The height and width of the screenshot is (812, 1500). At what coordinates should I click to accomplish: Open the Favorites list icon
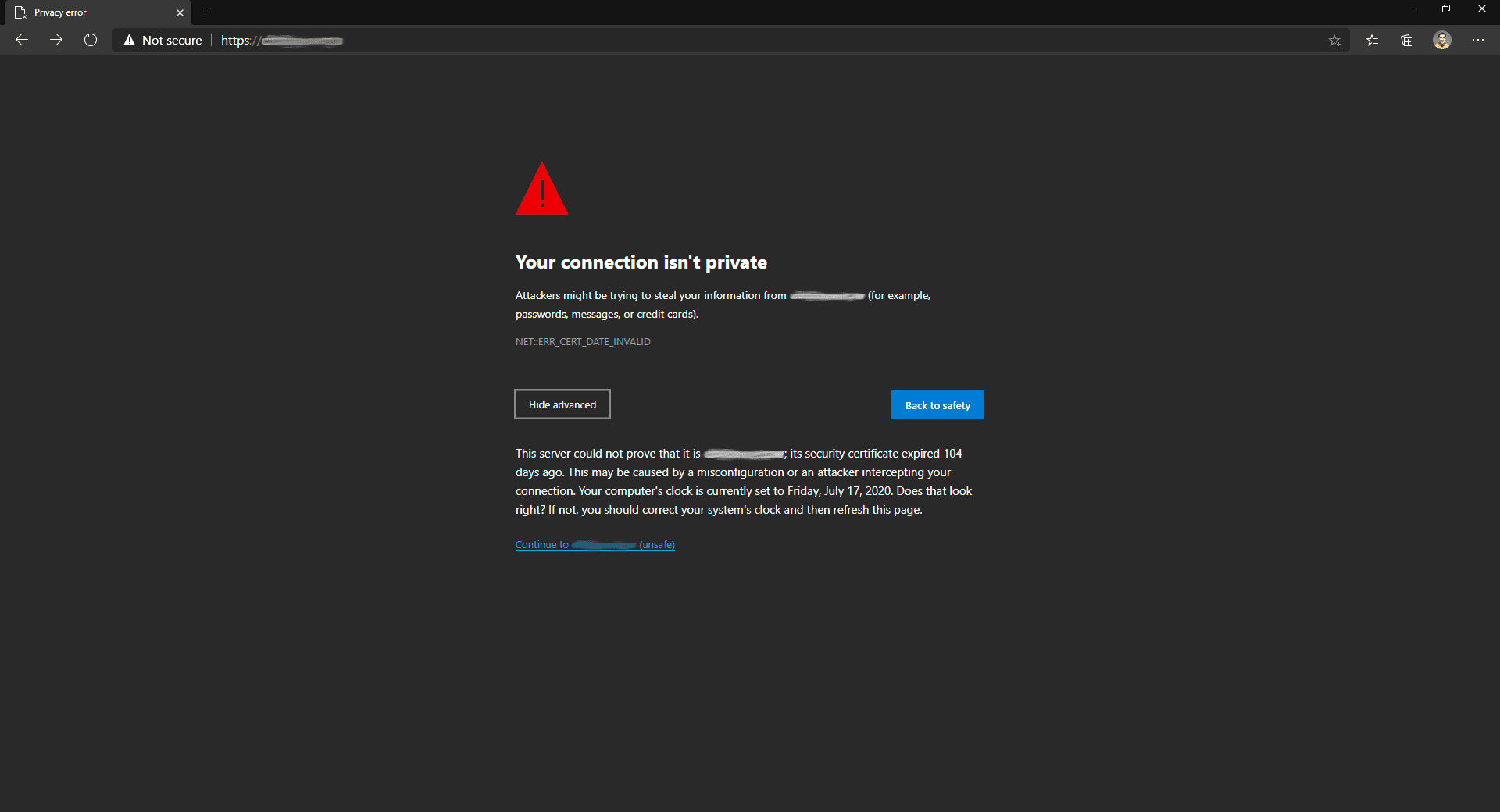click(x=1372, y=41)
